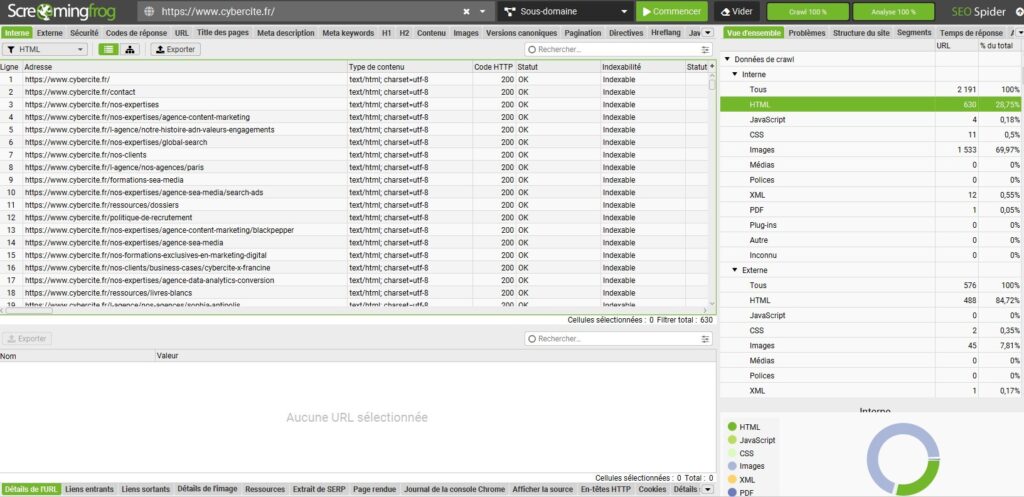Clear the URL with the X icon
Image resolution: width=1024 pixels, height=497 pixels.
(x=466, y=12)
